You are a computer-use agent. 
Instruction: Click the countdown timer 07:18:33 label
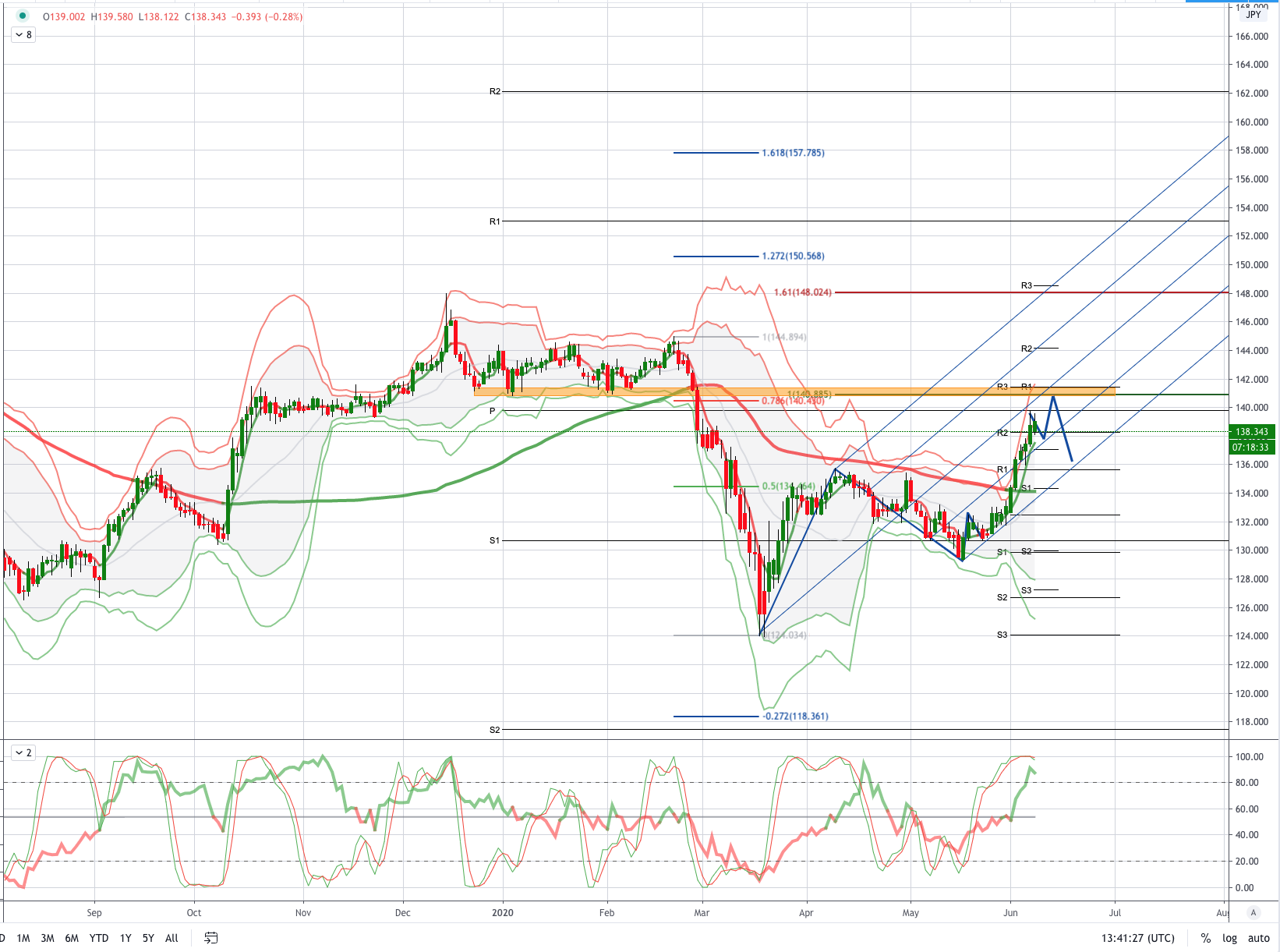point(1251,448)
